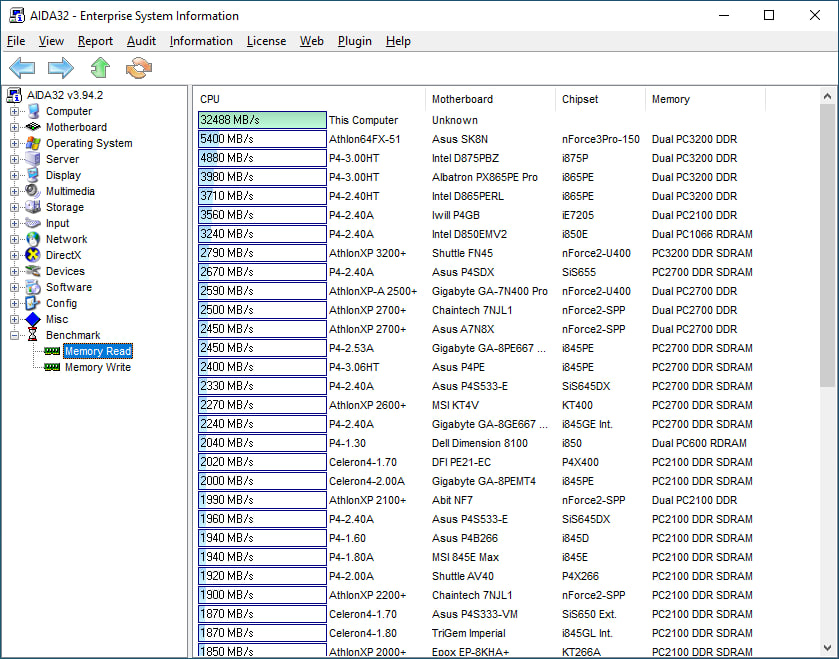
Task: Select the Multimedia speaker icon in the tree
Action: tap(34, 191)
